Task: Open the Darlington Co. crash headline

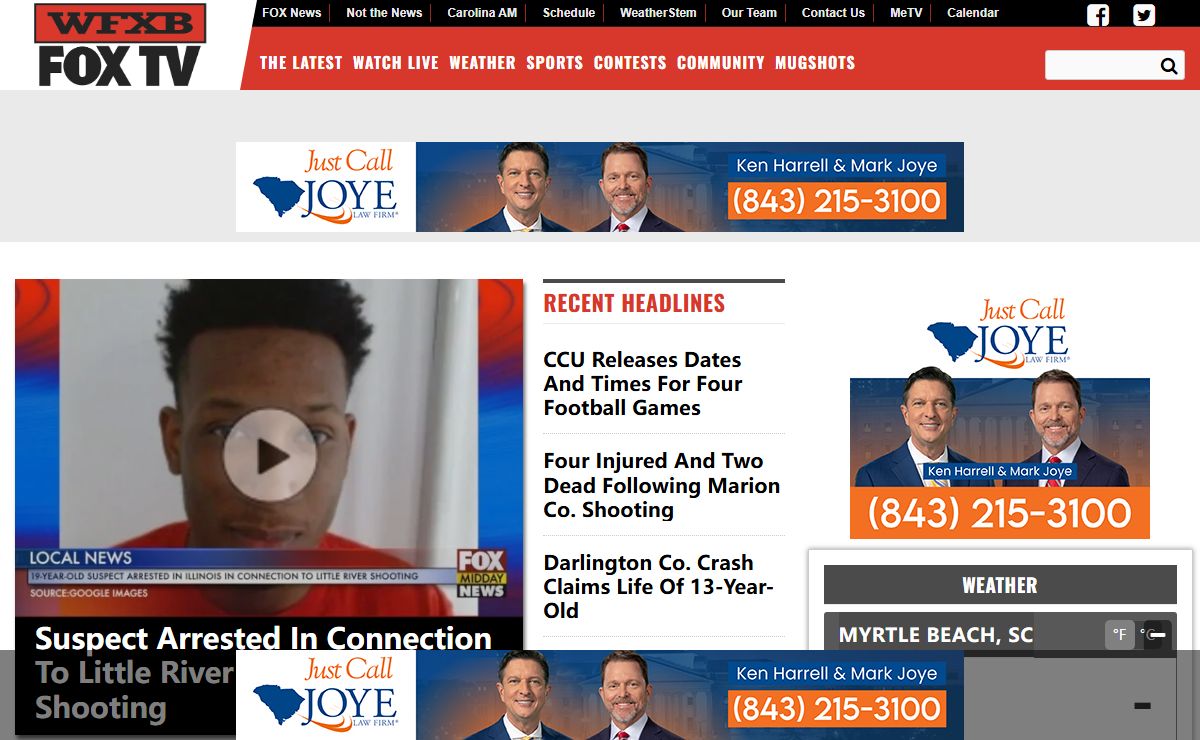Action: [659, 587]
